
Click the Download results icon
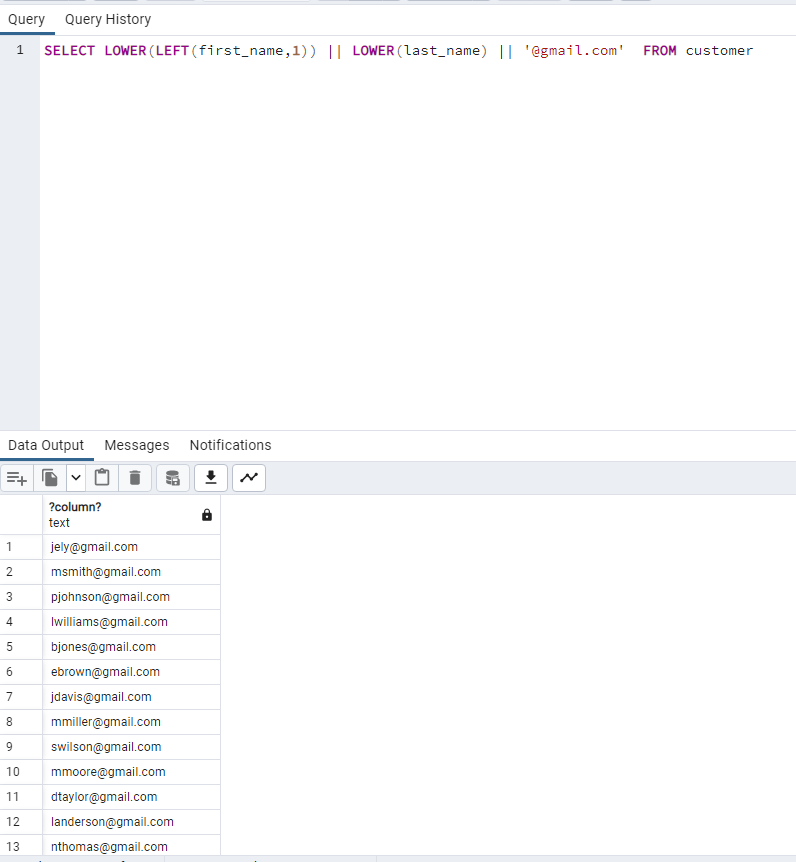coord(211,478)
